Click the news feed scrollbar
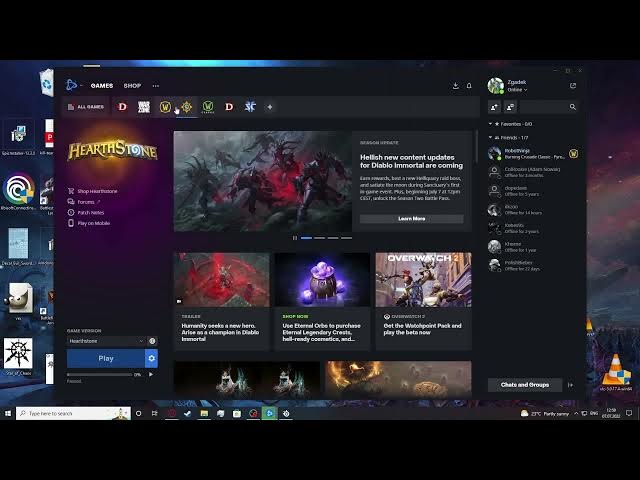The height and width of the screenshot is (480, 640). [x=476, y=147]
